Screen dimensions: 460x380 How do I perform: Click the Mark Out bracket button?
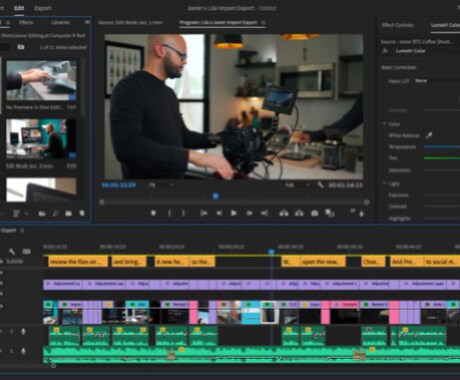coord(183,213)
